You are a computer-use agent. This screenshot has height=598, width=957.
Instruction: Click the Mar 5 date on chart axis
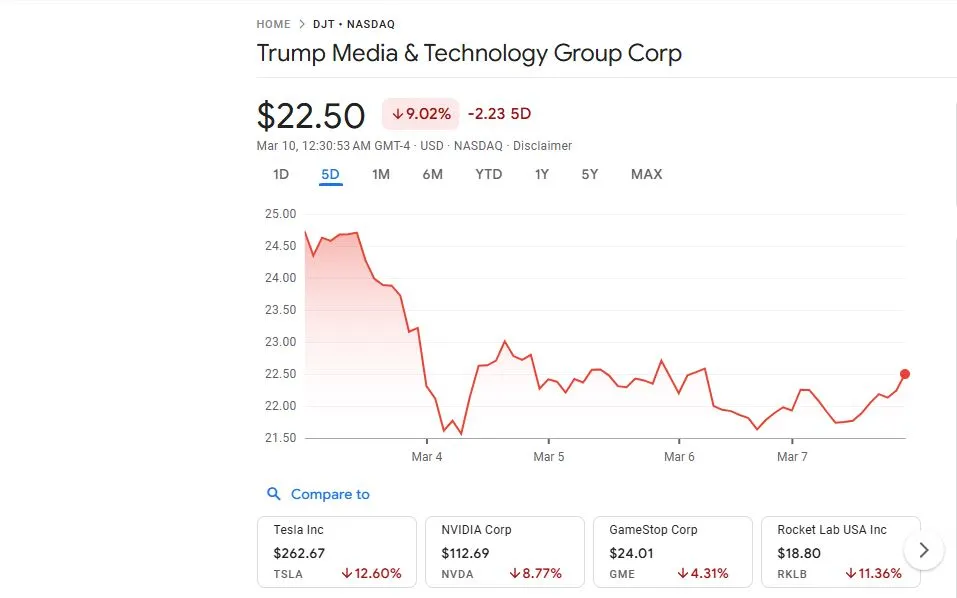pos(548,457)
